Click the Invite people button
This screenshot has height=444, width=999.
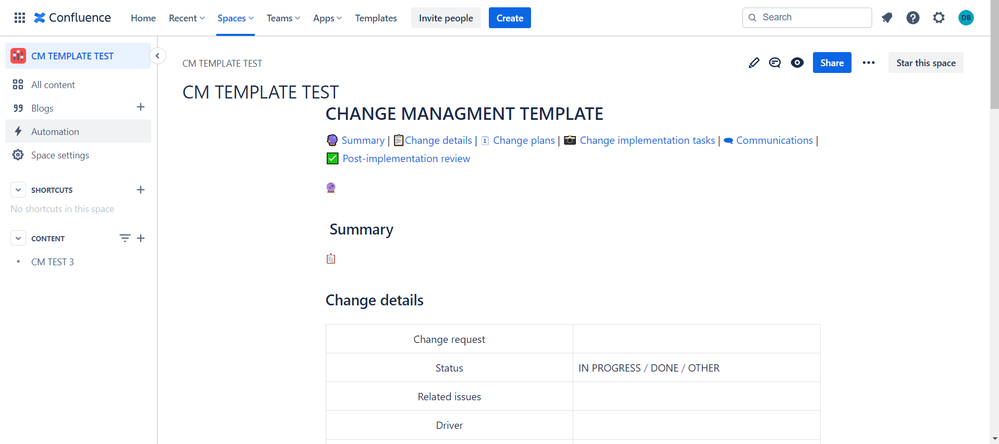[x=446, y=18]
